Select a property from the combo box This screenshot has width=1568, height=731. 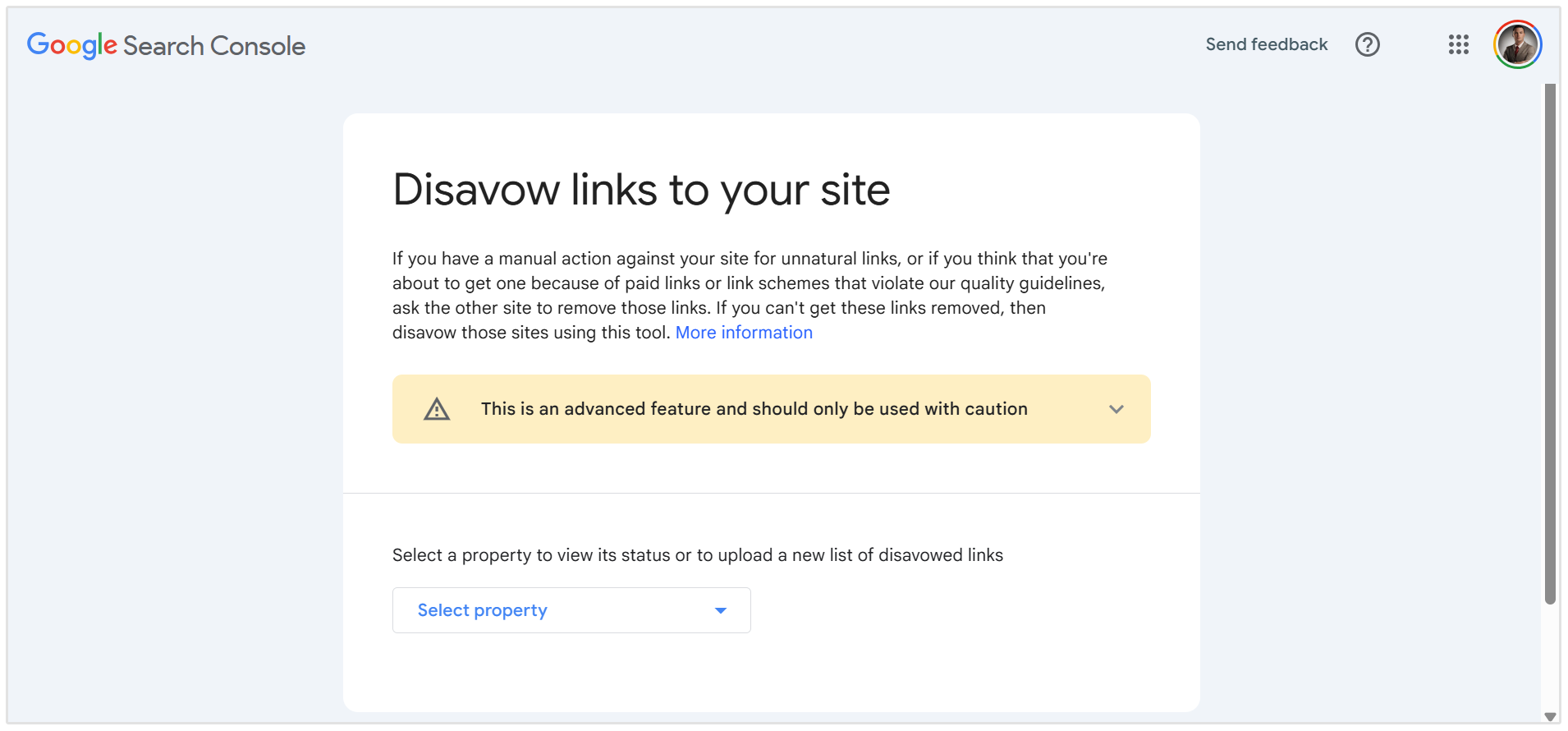(571, 610)
